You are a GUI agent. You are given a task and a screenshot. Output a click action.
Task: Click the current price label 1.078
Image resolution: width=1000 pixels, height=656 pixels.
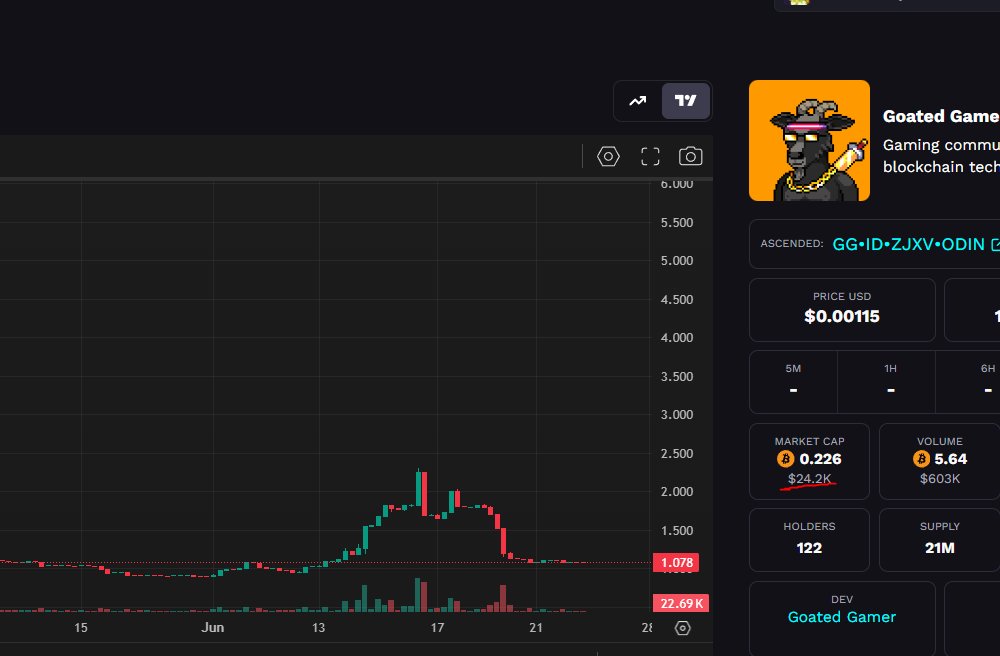point(676,562)
